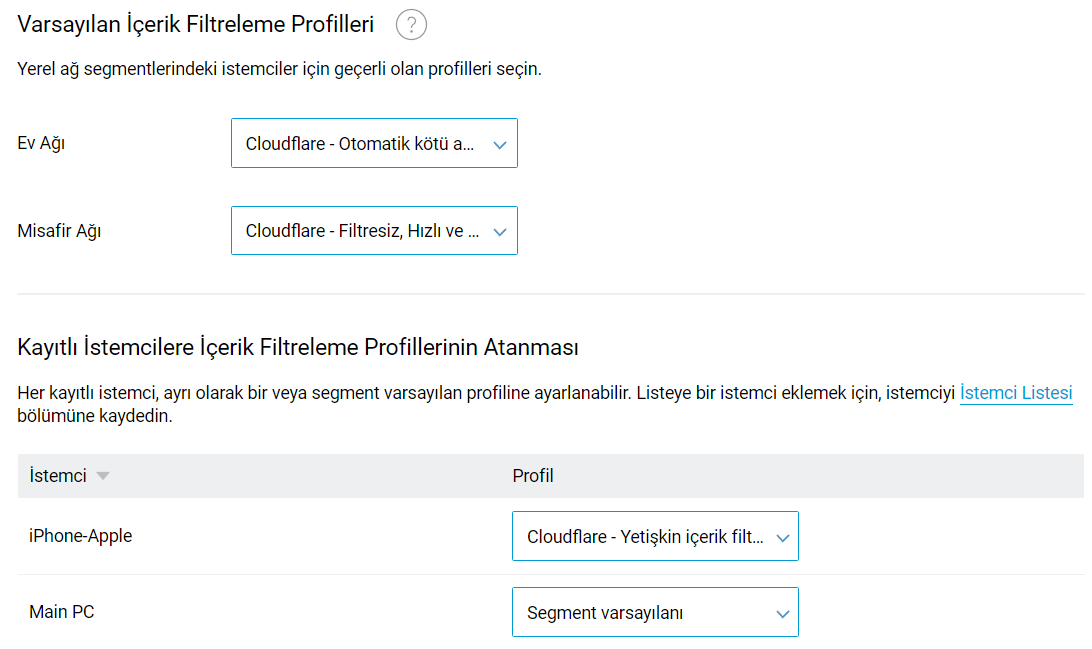Click the Misafir Ağı label
Image resolution: width=1092 pixels, height=649 pixels.
click(x=60, y=231)
